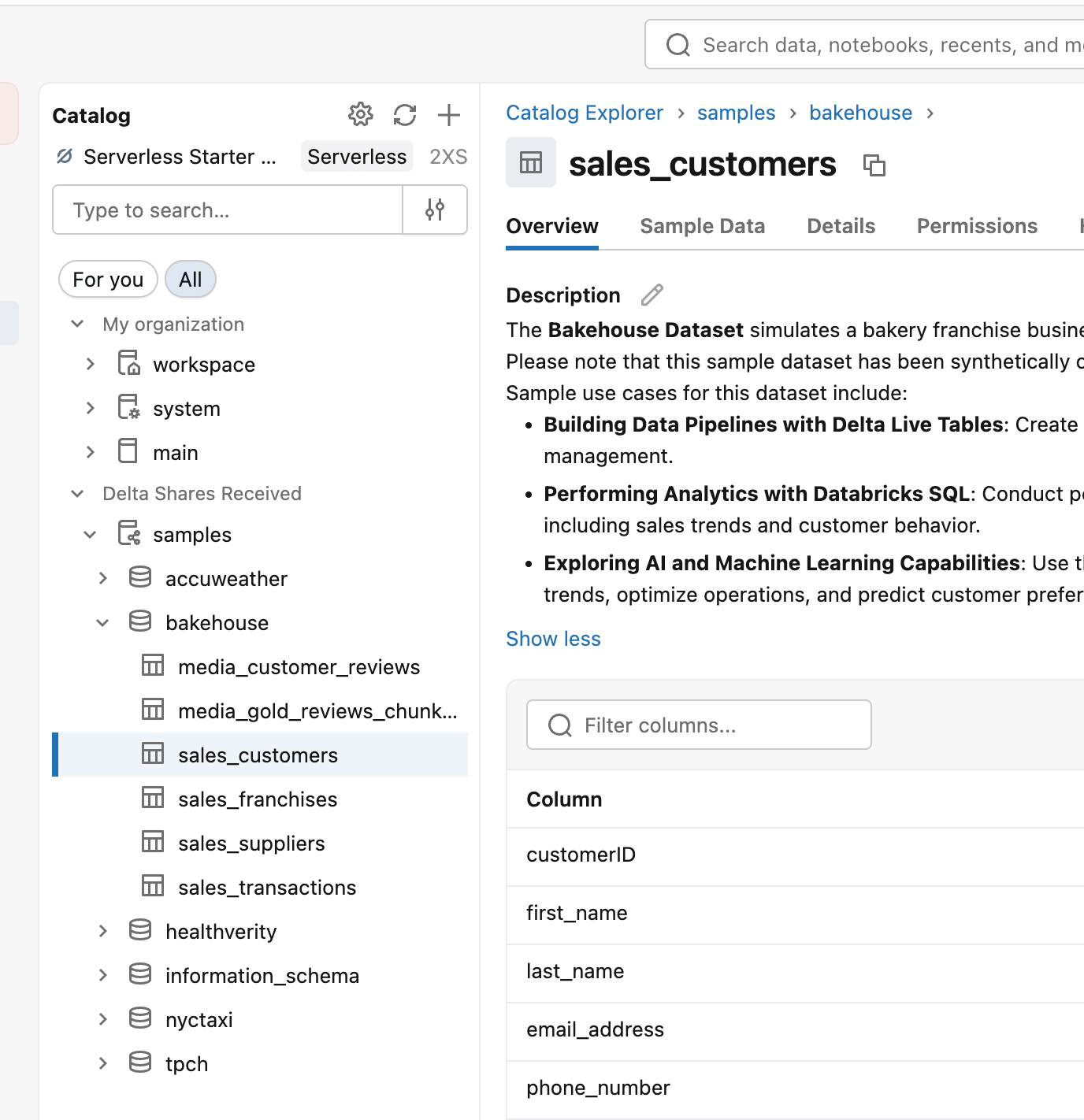This screenshot has width=1084, height=1120.
Task: Click Show less link under description
Action: click(553, 639)
